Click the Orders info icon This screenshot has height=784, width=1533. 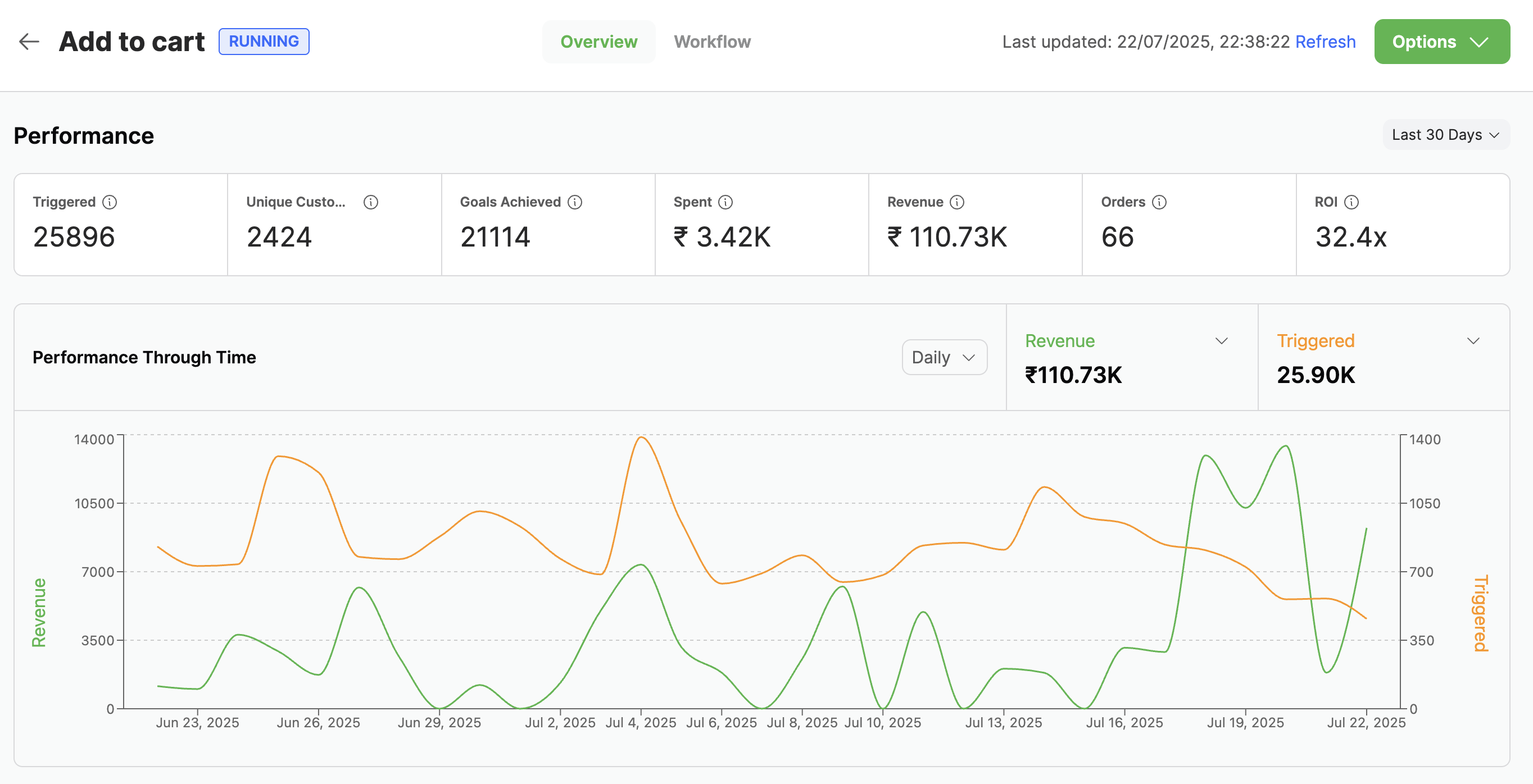click(x=1159, y=202)
